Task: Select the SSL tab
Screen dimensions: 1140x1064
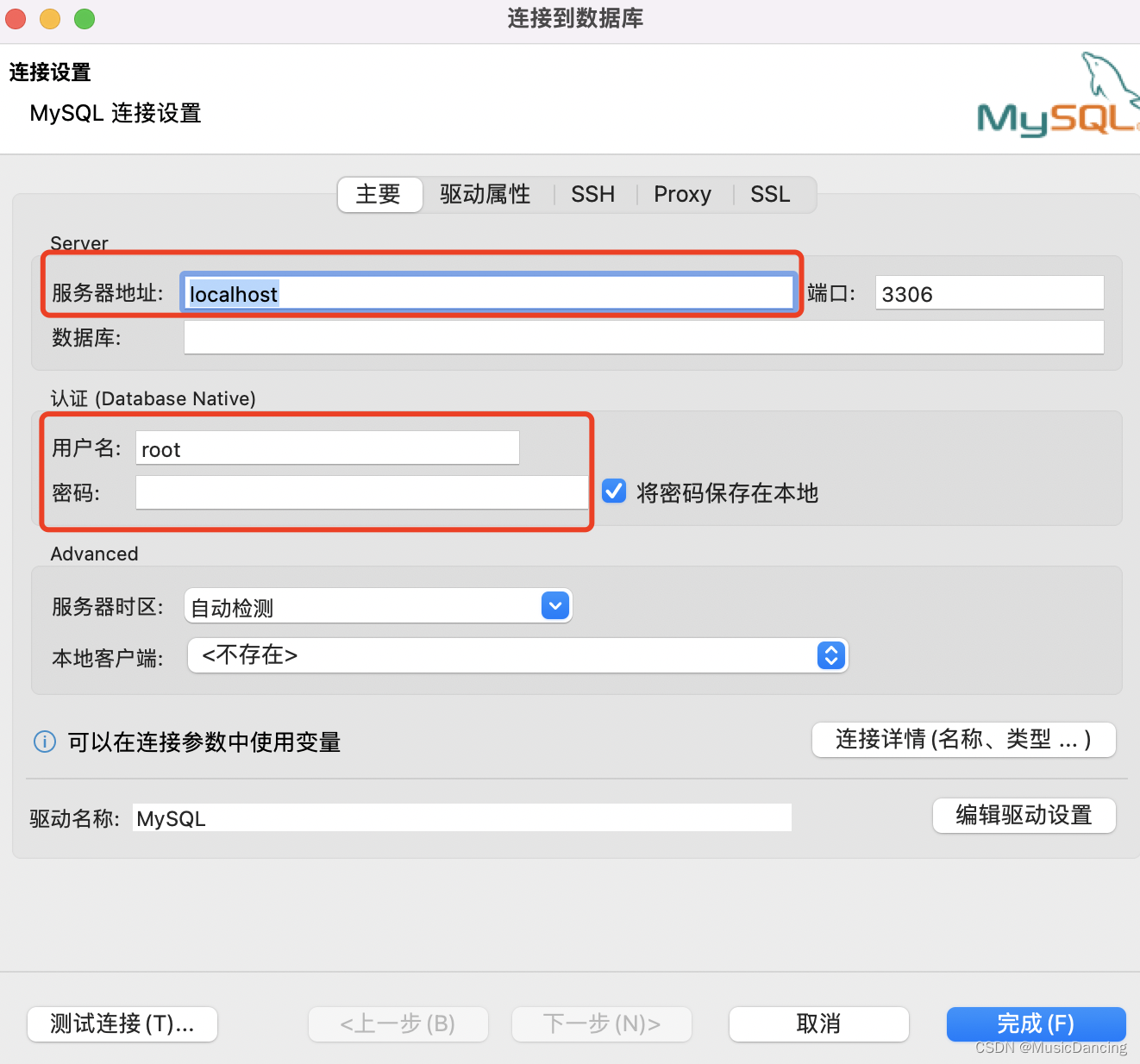Action: click(x=769, y=195)
